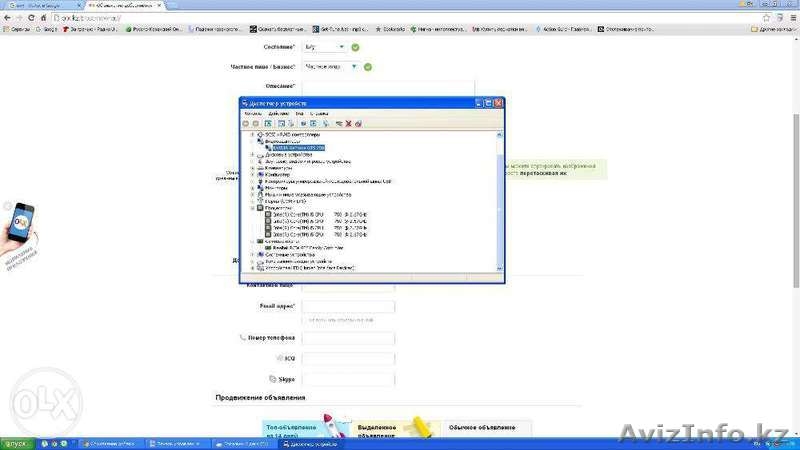Open the Chrome menu icon
800x450 pixels.
coord(791,18)
